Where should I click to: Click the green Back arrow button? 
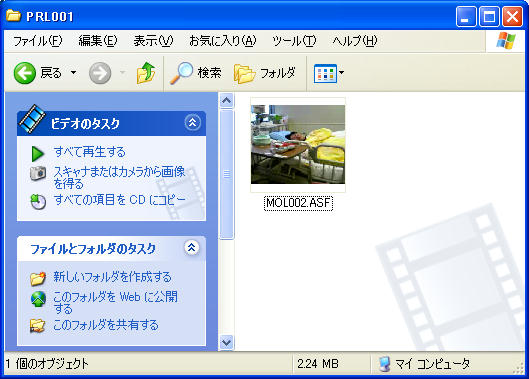(25, 73)
